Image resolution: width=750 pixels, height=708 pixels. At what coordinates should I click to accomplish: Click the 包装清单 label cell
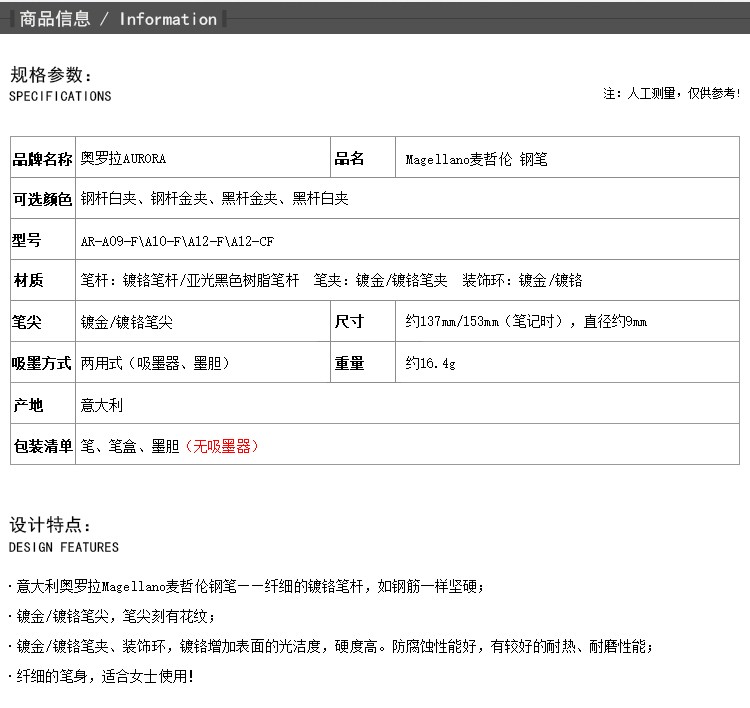click(x=43, y=445)
